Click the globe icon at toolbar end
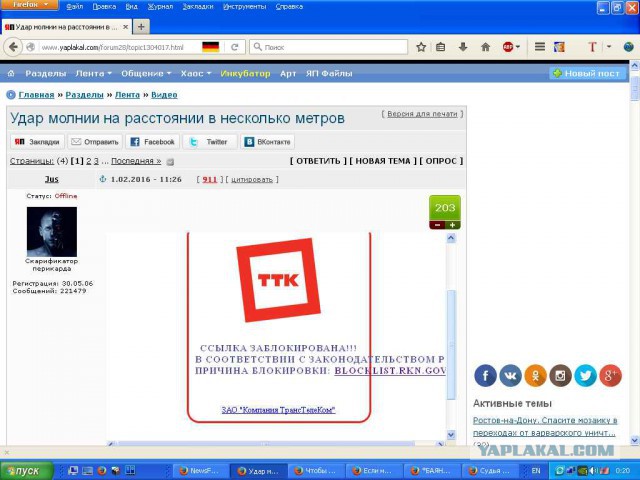The height and width of the screenshot is (480, 640). pyautogui.click(x=629, y=47)
